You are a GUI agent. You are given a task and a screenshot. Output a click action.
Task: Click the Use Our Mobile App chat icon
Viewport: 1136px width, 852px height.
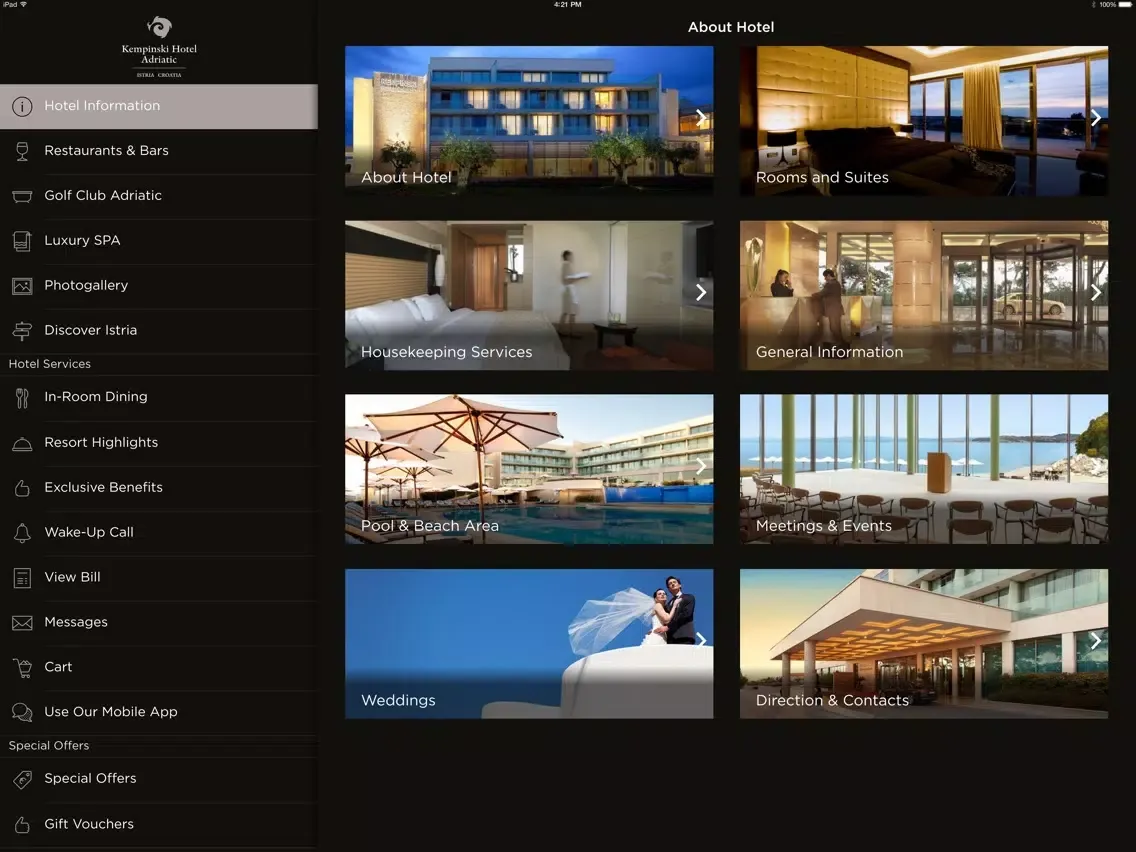click(x=22, y=713)
